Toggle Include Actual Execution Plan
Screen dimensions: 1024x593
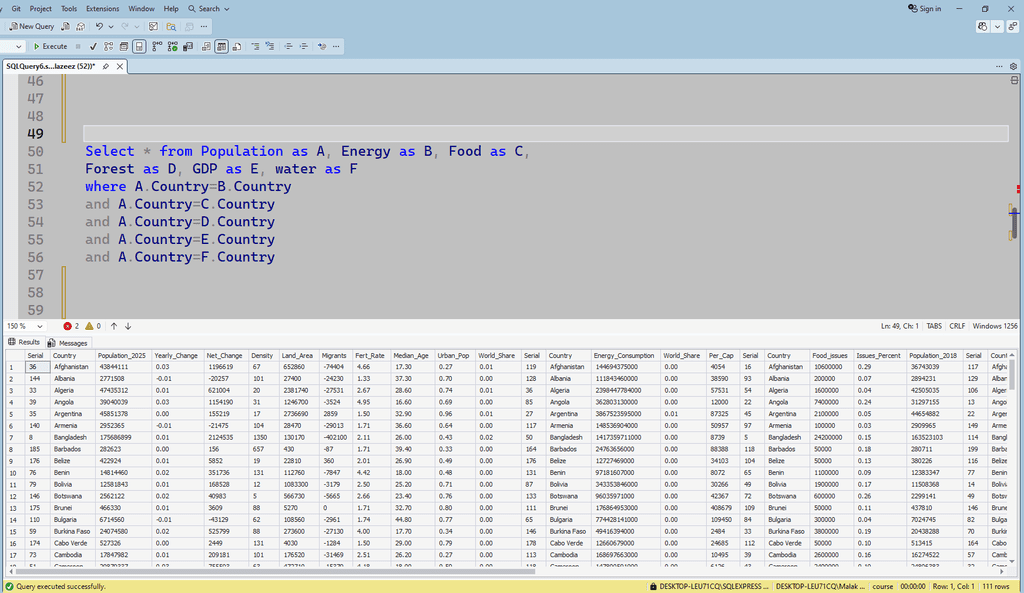157,46
